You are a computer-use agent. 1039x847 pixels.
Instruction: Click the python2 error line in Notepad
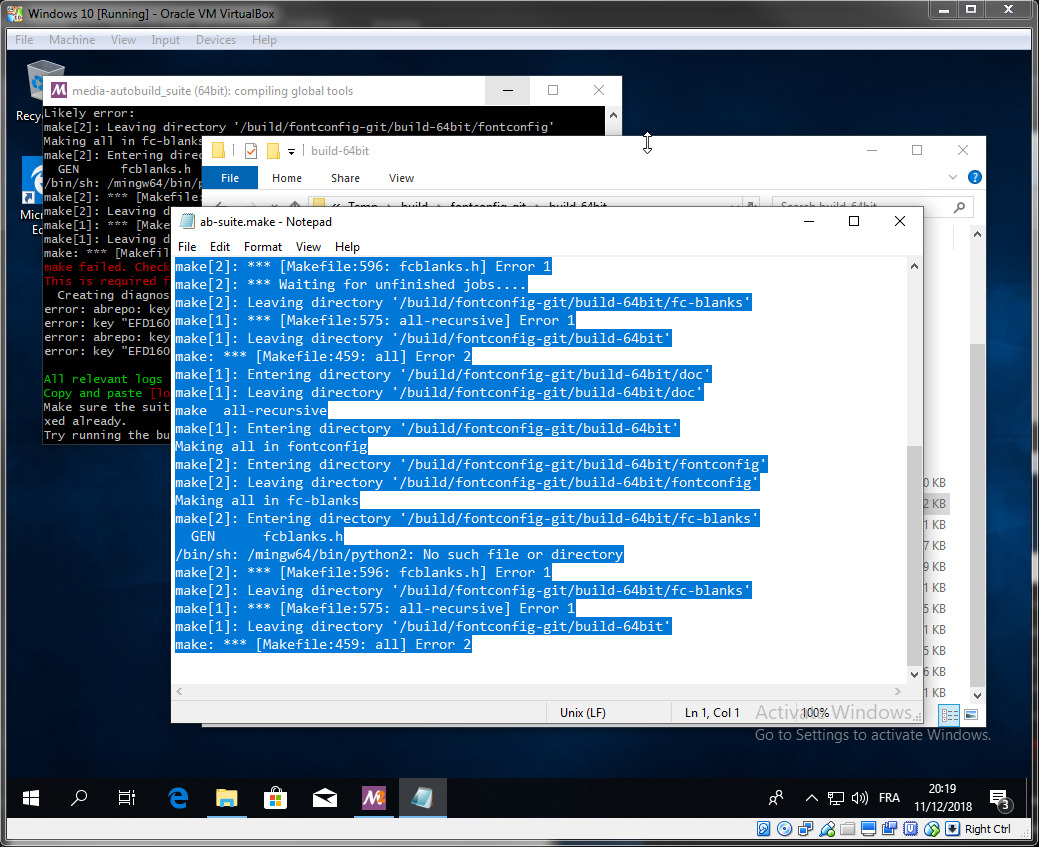point(399,554)
